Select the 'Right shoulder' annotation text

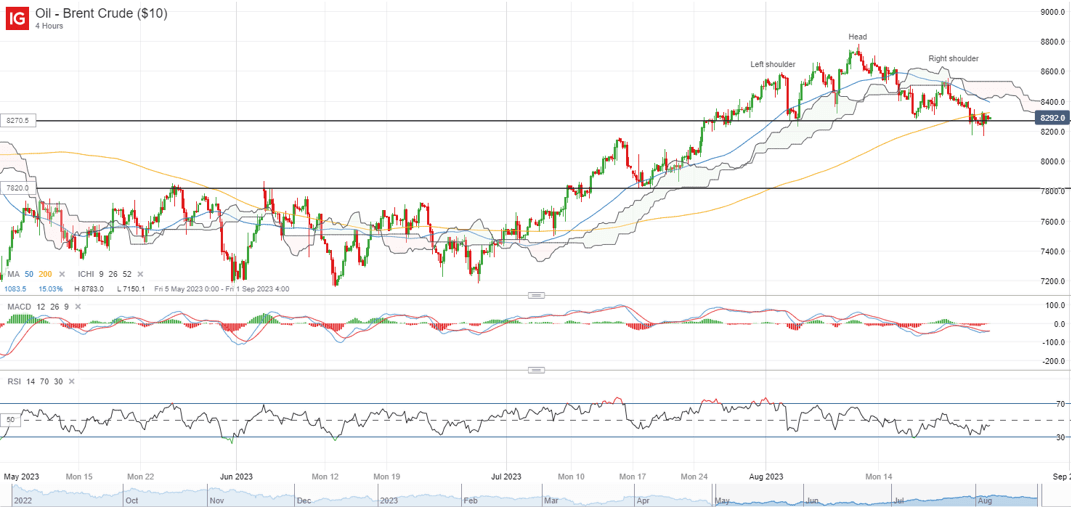(953, 59)
